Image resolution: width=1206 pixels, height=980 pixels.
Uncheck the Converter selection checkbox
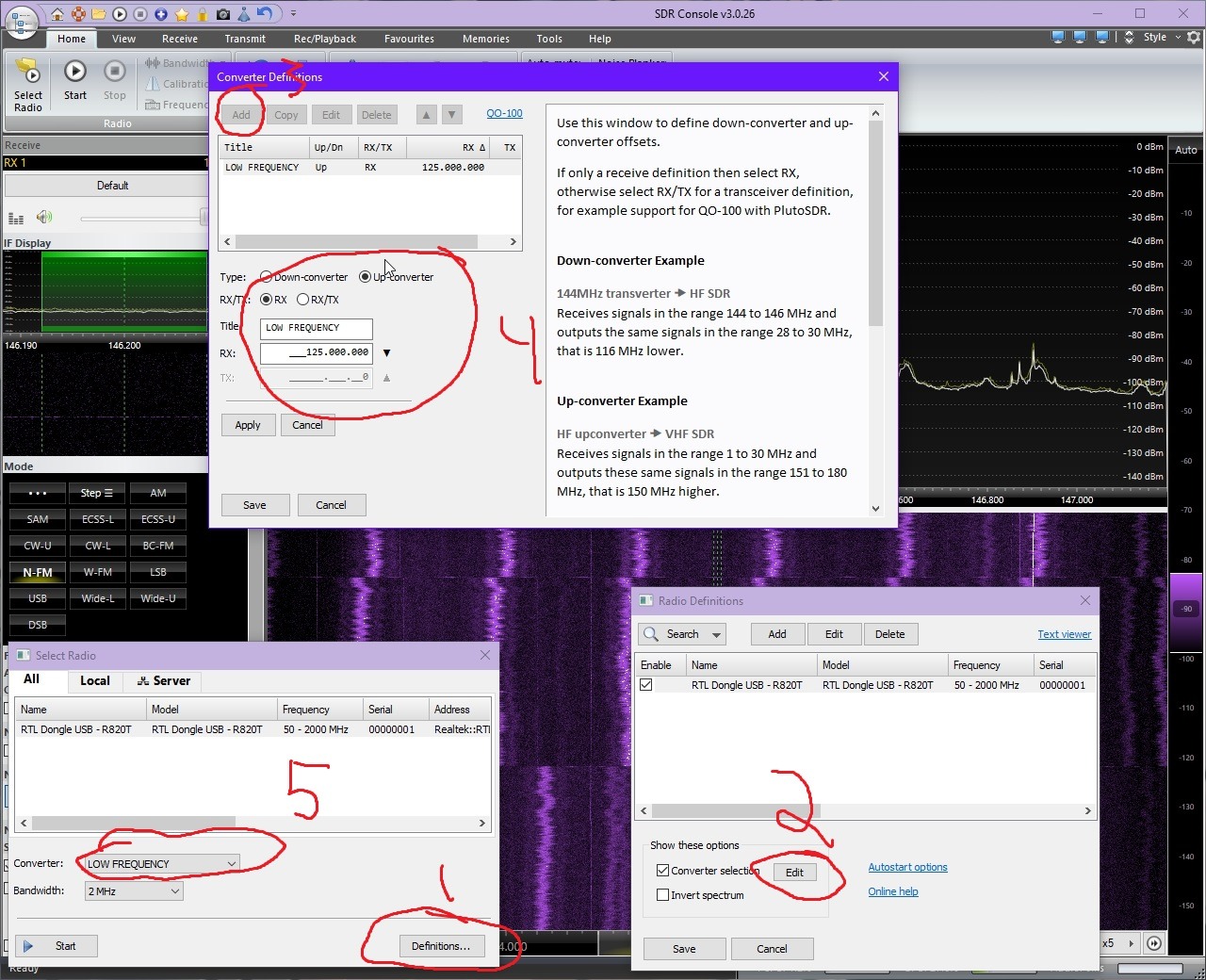coord(663,870)
